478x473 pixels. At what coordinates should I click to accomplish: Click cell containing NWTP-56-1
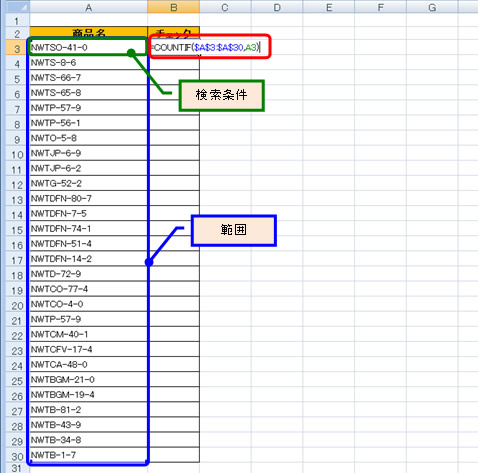(88, 123)
